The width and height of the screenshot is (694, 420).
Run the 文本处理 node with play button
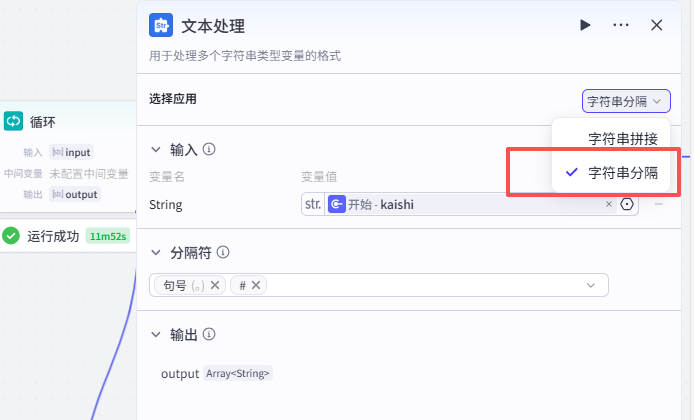pyautogui.click(x=585, y=25)
